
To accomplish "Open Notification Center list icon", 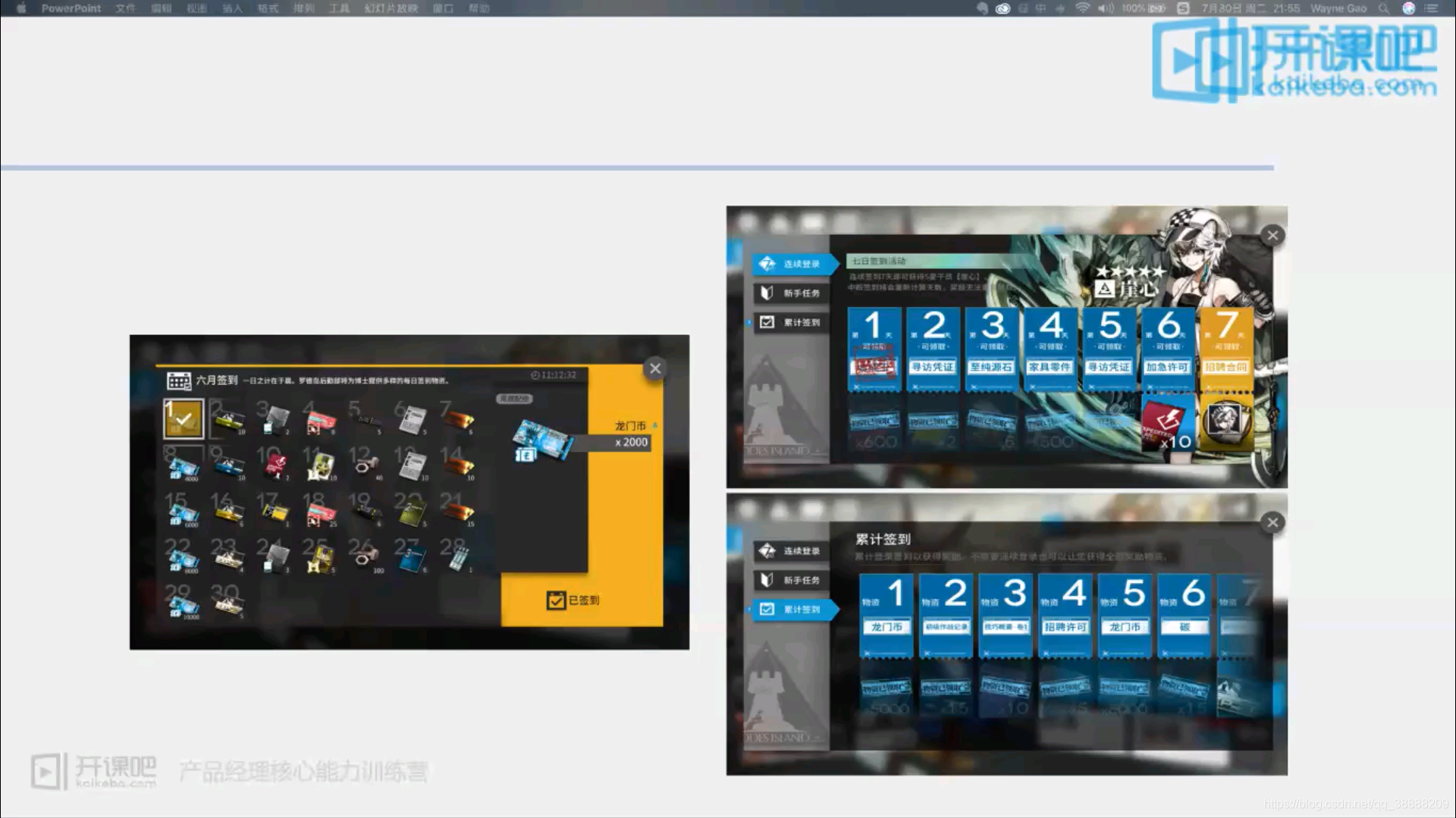I will click(1432, 8).
